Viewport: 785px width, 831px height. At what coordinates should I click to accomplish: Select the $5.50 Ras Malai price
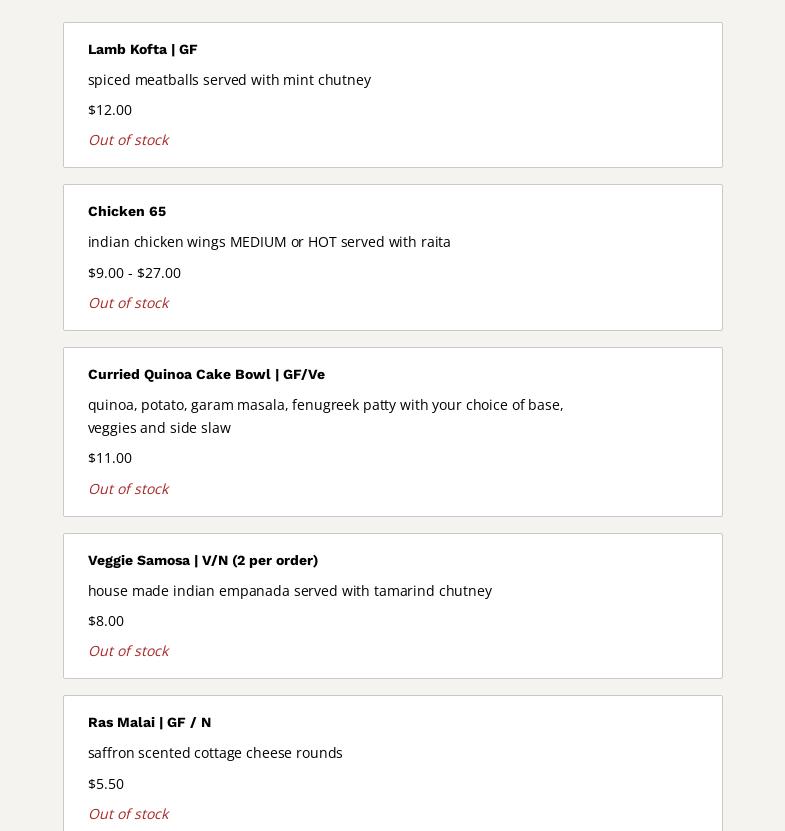[x=106, y=783]
